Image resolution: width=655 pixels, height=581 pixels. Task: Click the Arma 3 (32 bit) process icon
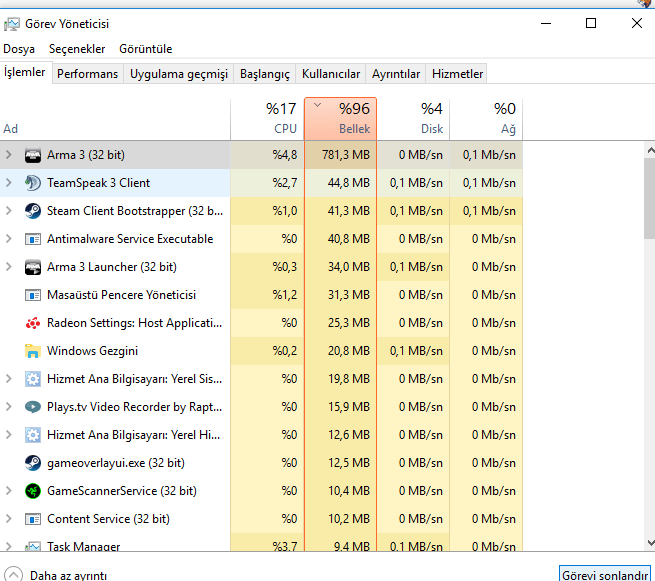(x=33, y=155)
